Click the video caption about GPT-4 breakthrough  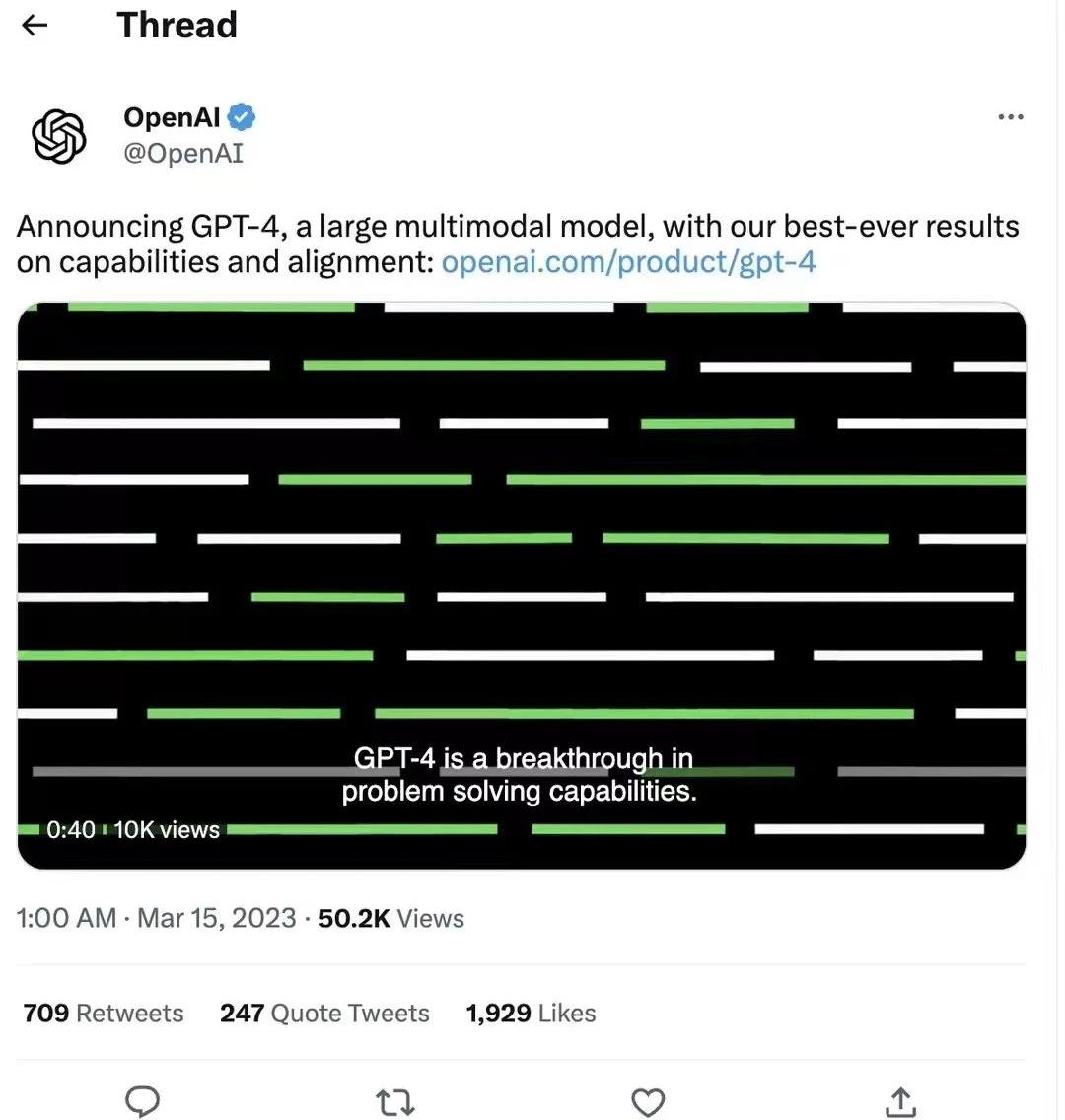coord(520,775)
